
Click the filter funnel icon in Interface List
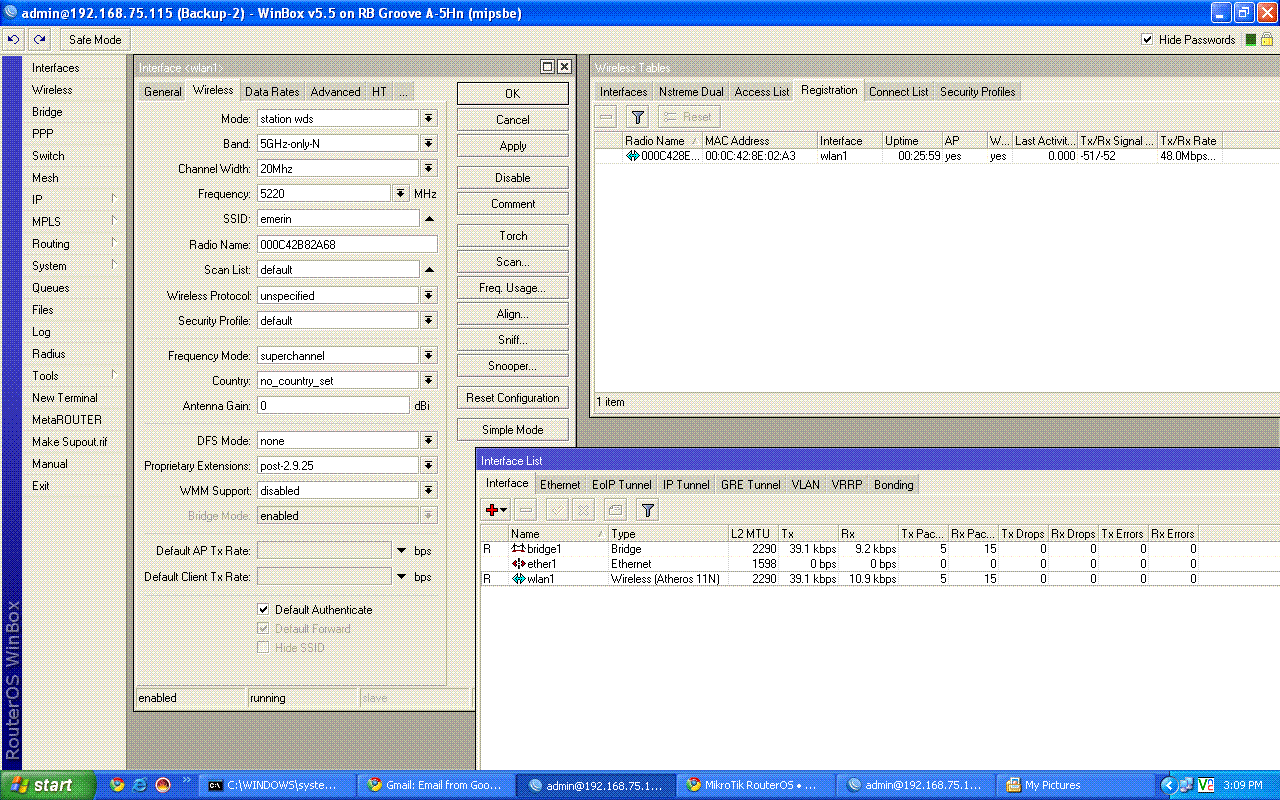coord(647,510)
